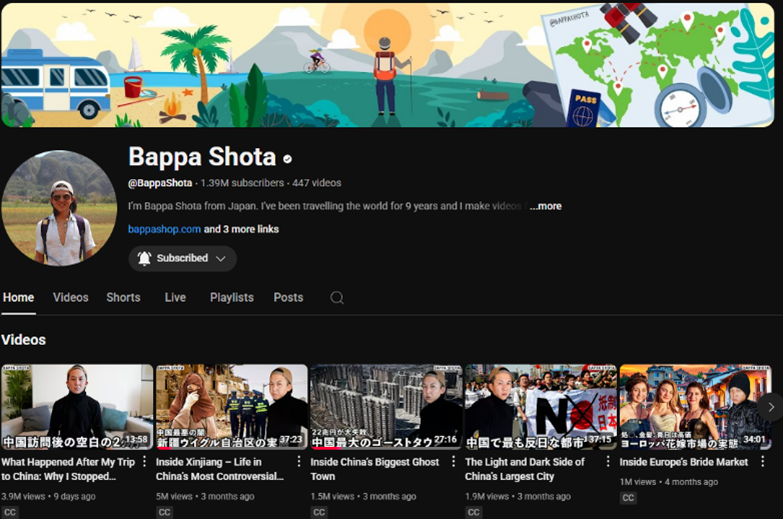Go to the Playlists tab

[x=231, y=298]
